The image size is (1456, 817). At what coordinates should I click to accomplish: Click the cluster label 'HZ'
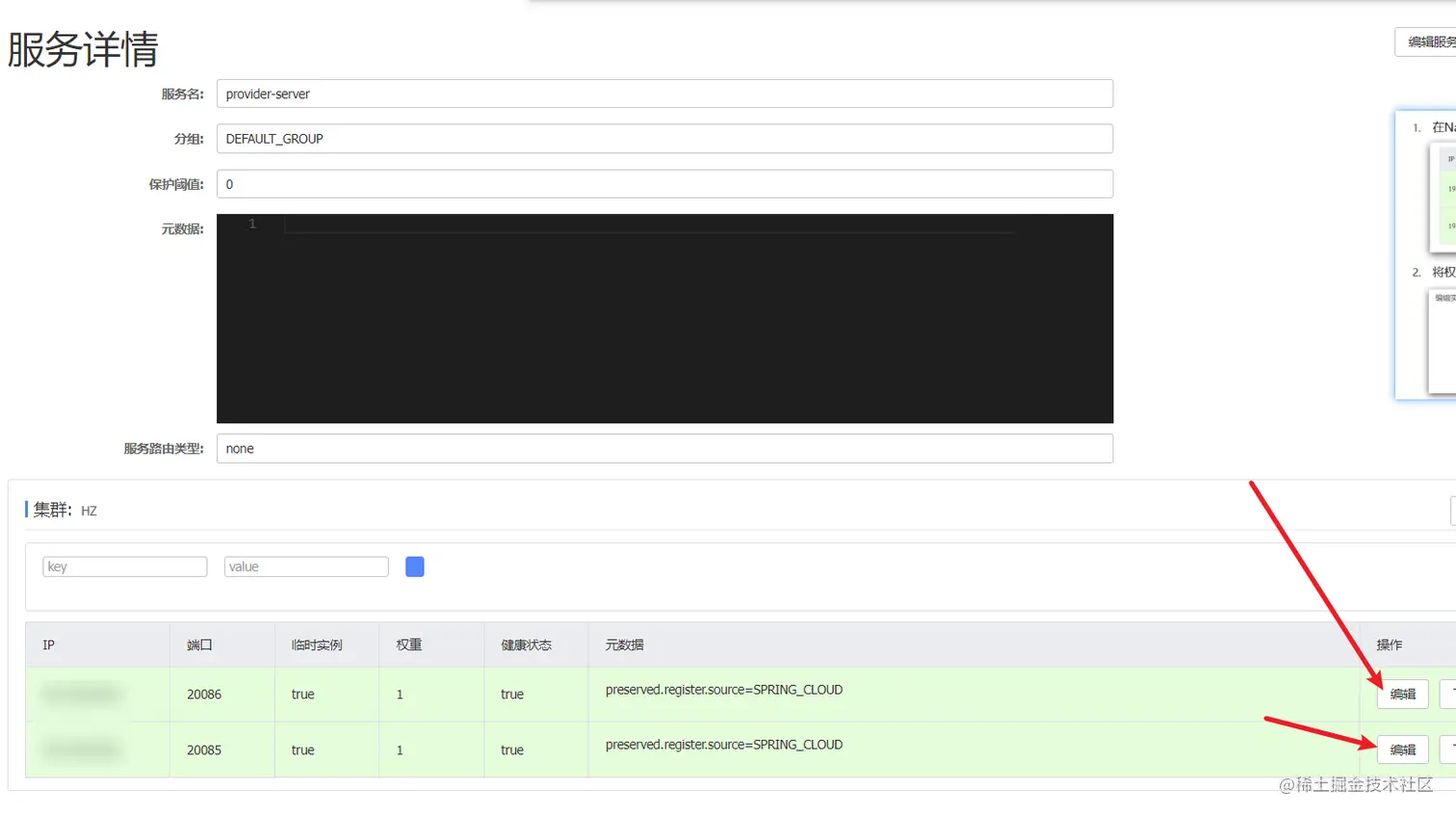point(89,511)
